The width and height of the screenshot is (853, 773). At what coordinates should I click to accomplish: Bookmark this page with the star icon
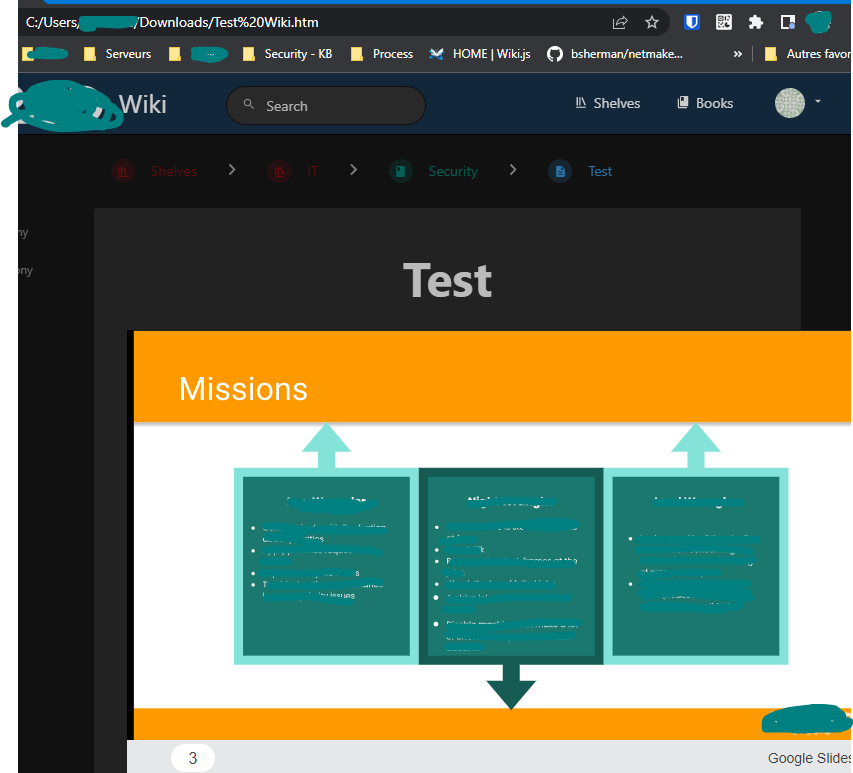pos(652,21)
